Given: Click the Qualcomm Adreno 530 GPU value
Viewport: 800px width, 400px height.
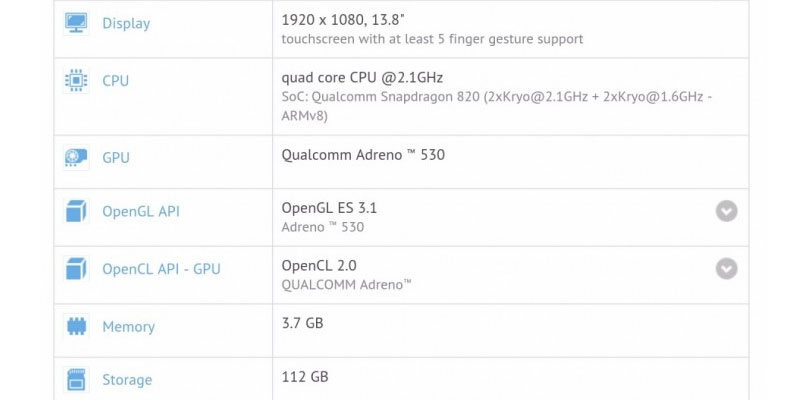Looking at the screenshot, I should point(363,155).
